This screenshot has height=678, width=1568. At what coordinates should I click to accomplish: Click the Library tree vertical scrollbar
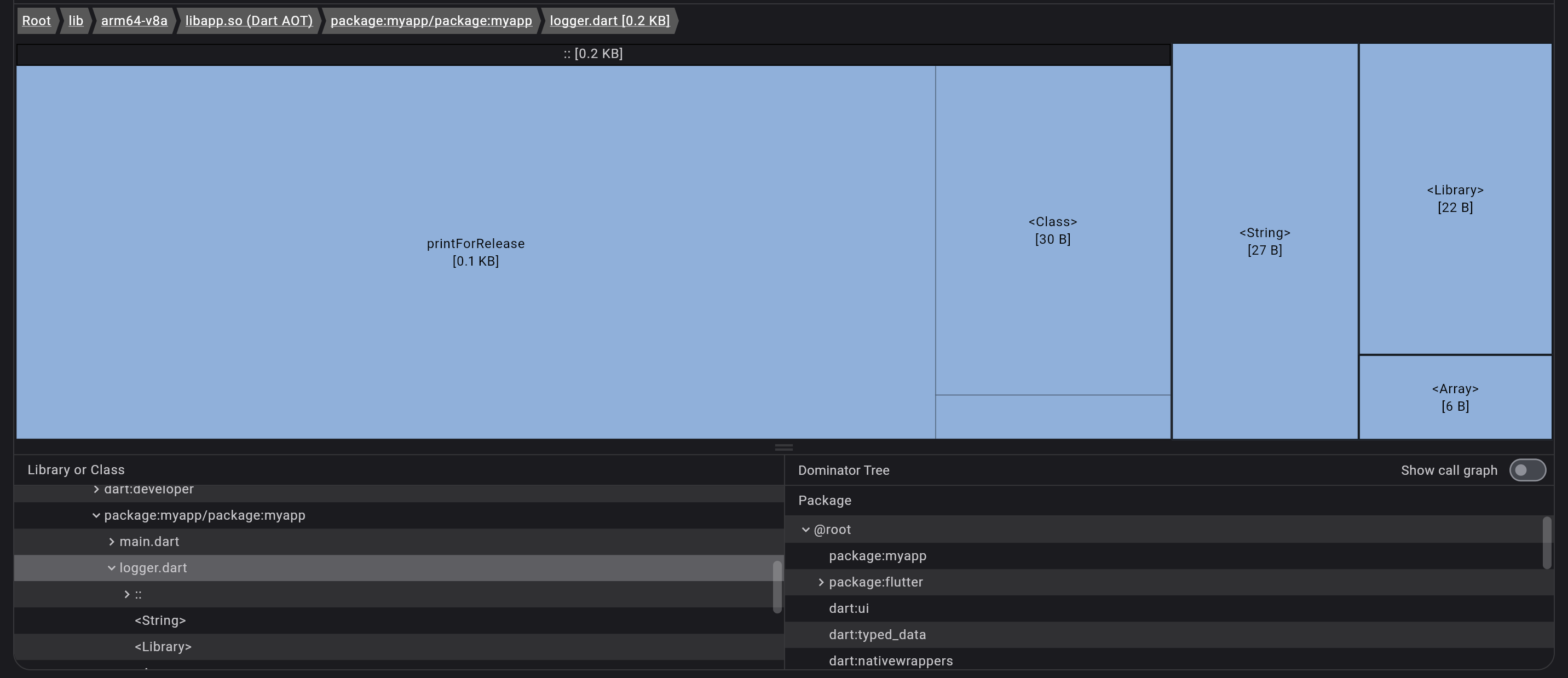[x=777, y=587]
